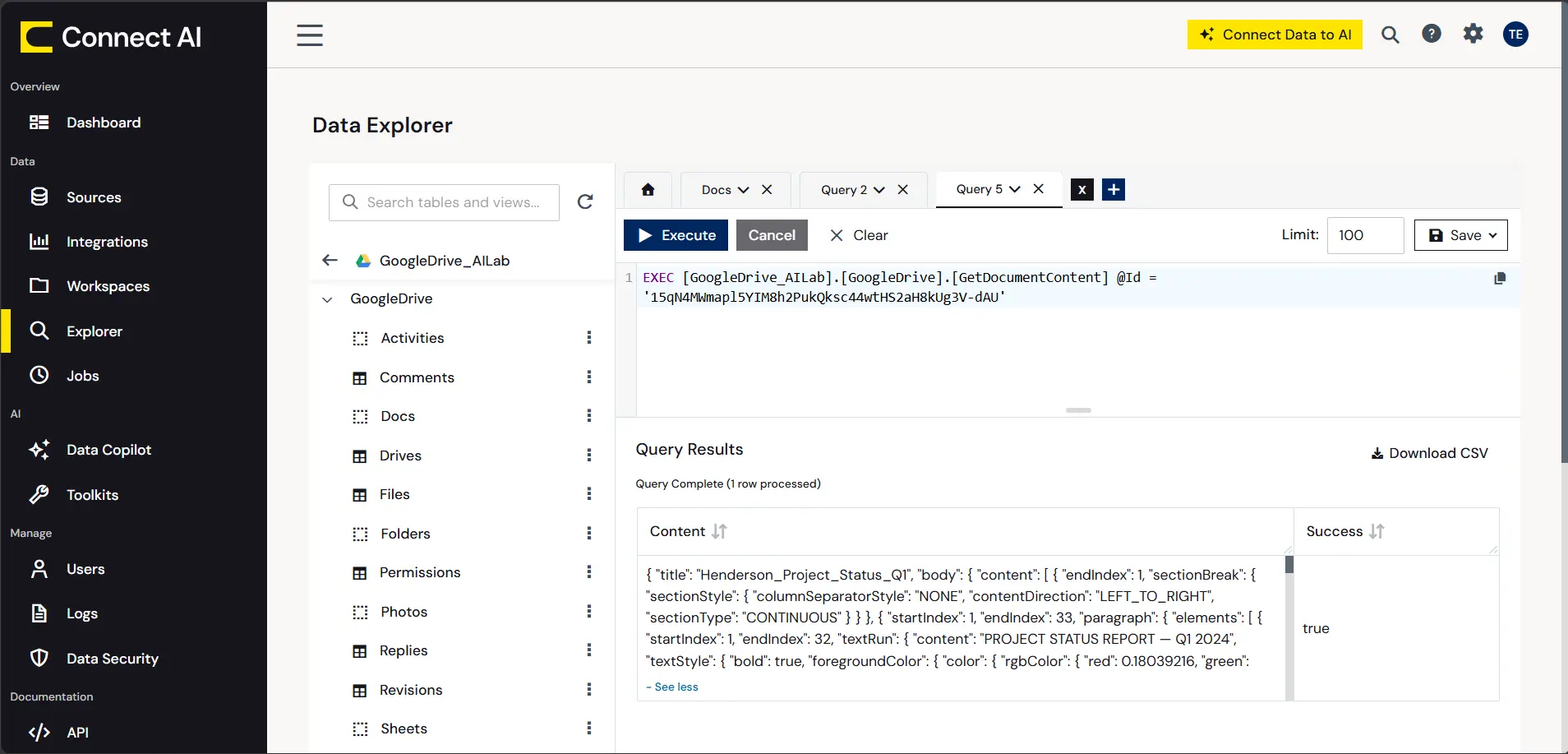Close the Query 2 tab
This screenshot has width=1568, height=754.
click(902, 189)
